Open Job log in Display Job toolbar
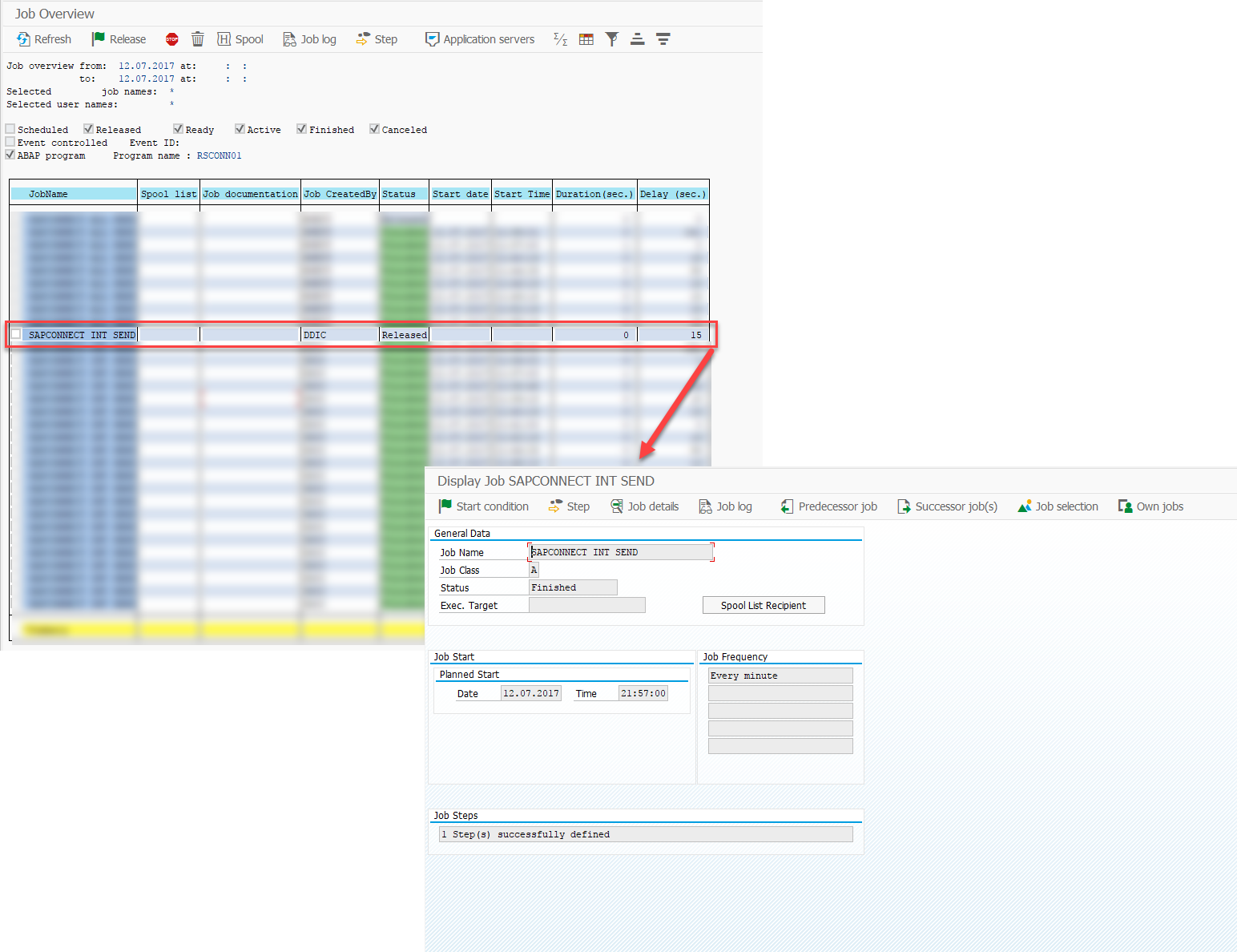The width and height of the screenshot is (1237, 952). [725, 506]
